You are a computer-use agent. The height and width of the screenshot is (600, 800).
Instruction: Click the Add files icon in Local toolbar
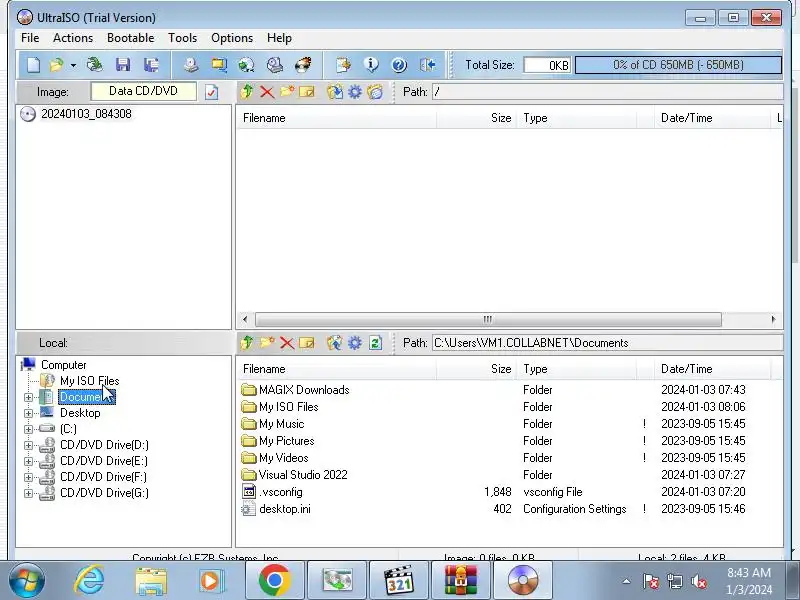click(x=335, y=343)
